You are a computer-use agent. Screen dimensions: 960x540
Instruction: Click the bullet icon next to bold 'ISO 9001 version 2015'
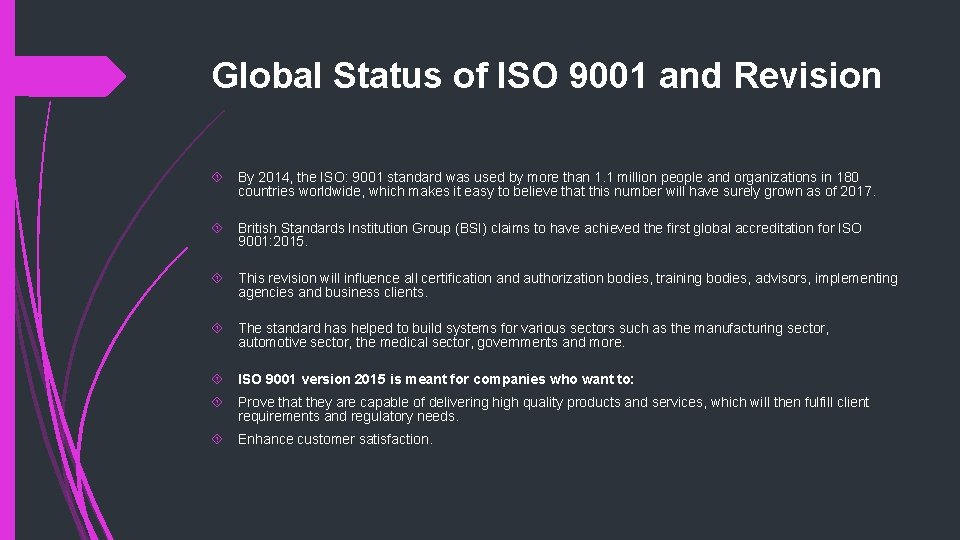(x=217, y=379)
